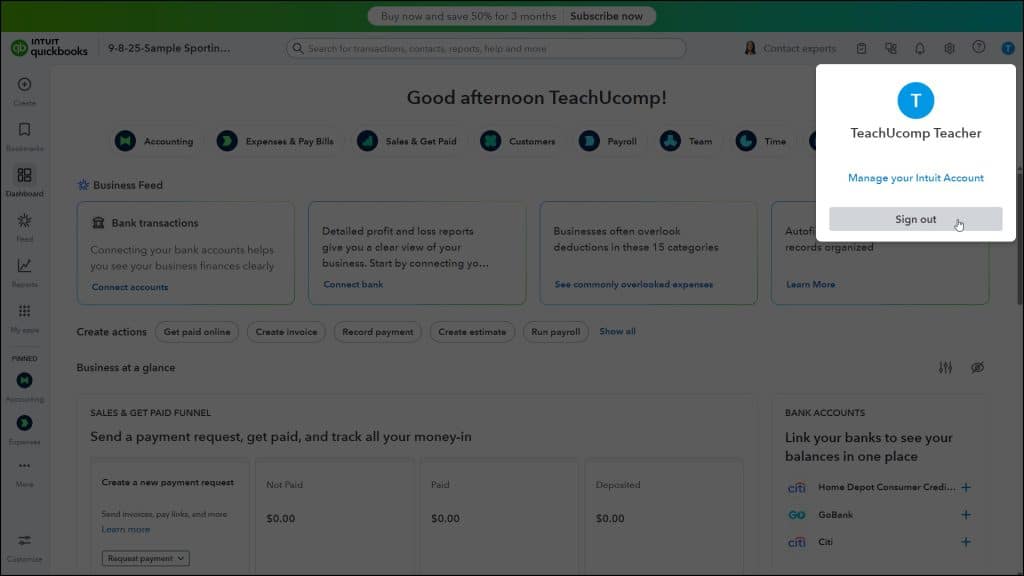
Task: Click the TeachUcomp profile avatar
Action: (x=1008, y=47)
